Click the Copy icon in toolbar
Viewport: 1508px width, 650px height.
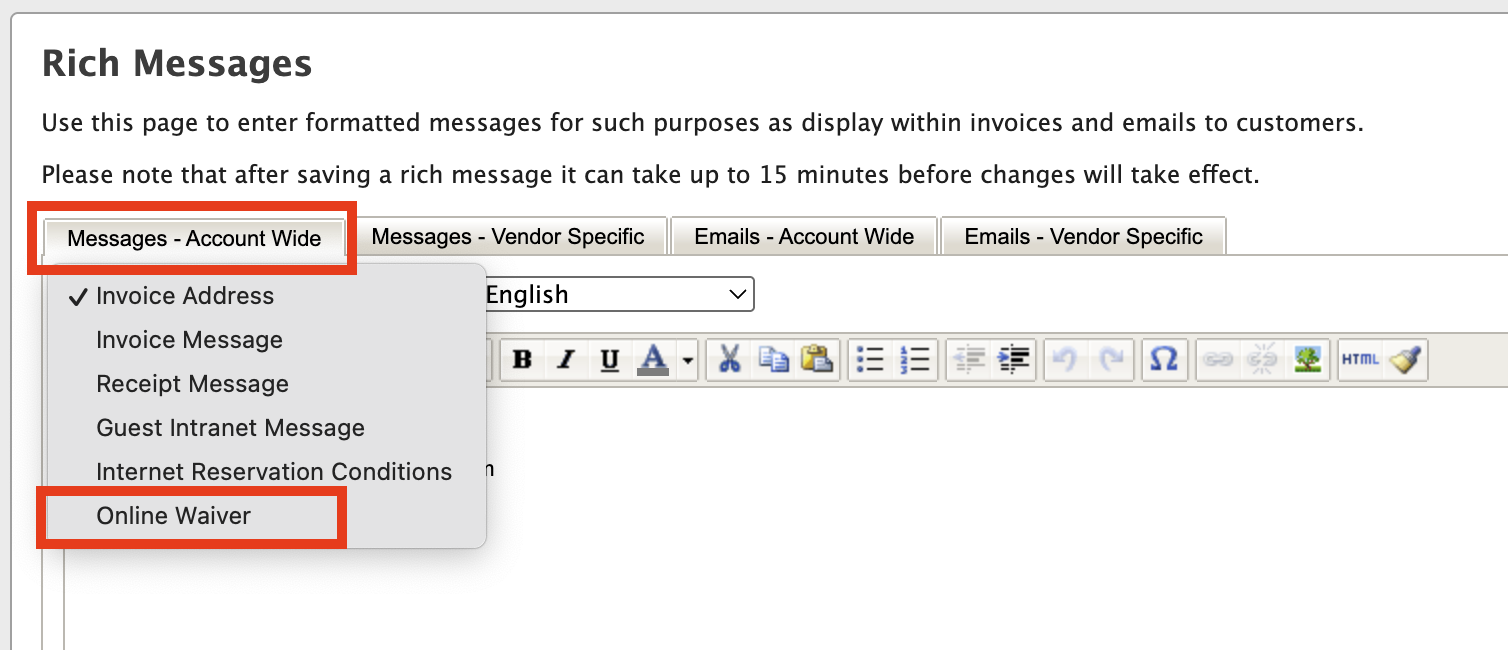pos(773,360)
